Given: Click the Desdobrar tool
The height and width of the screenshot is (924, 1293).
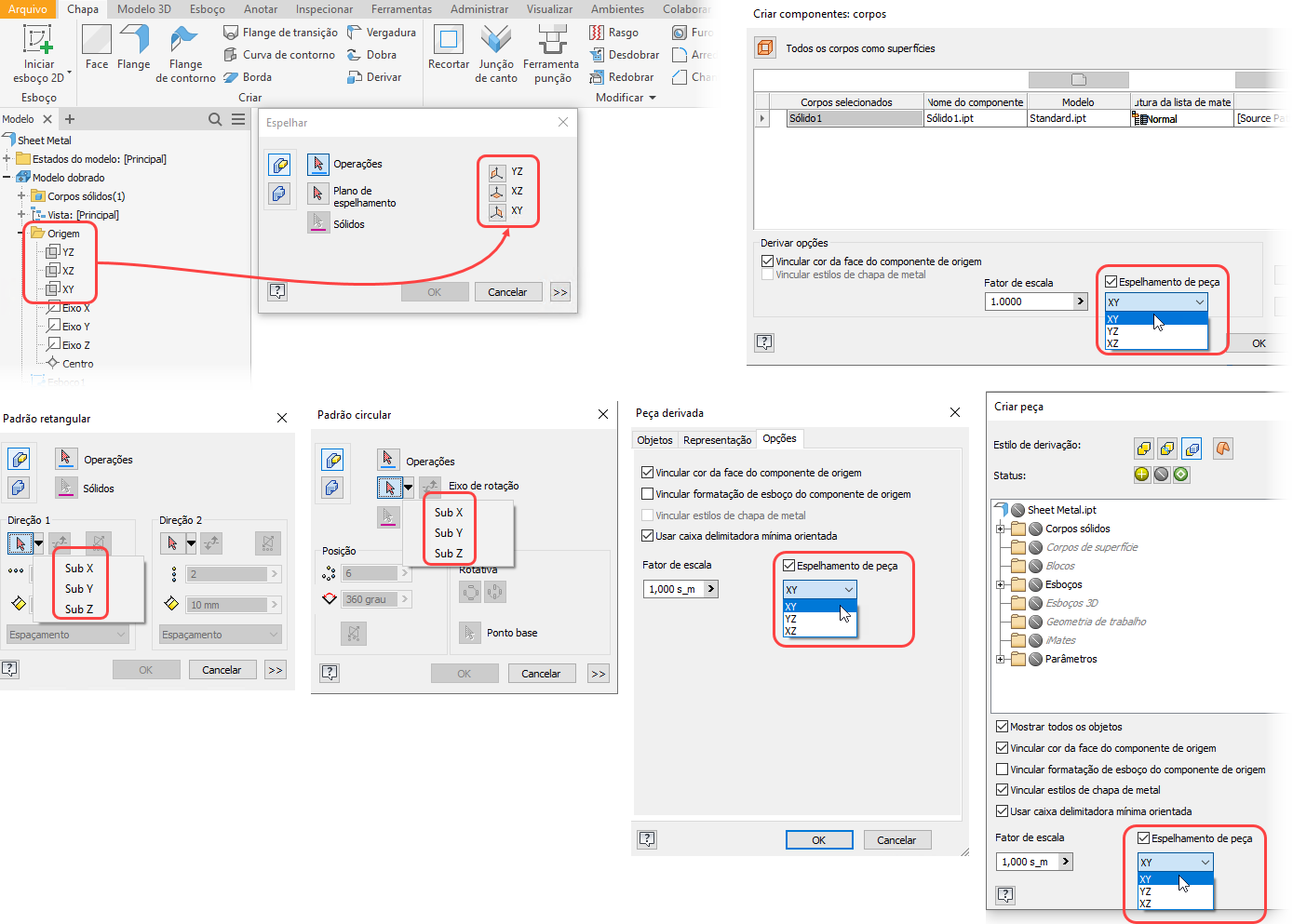Looking at the screenshot, I should tap(625, 55).
